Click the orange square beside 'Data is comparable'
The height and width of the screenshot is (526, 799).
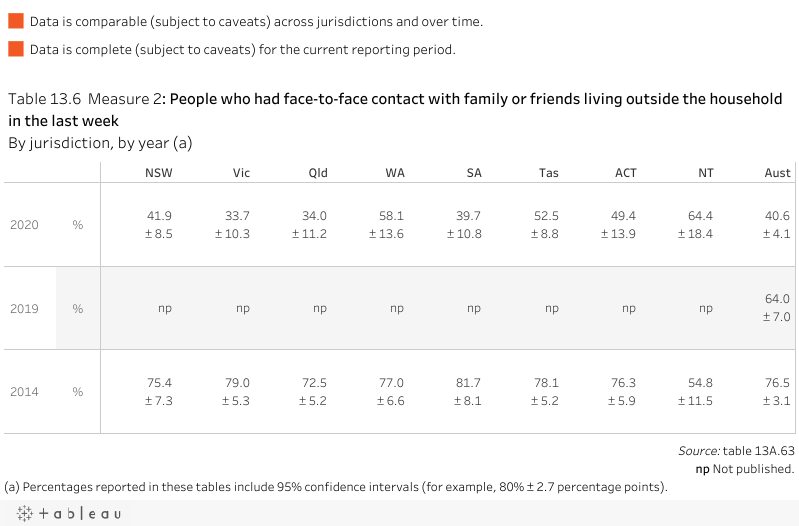pos(16,21)
